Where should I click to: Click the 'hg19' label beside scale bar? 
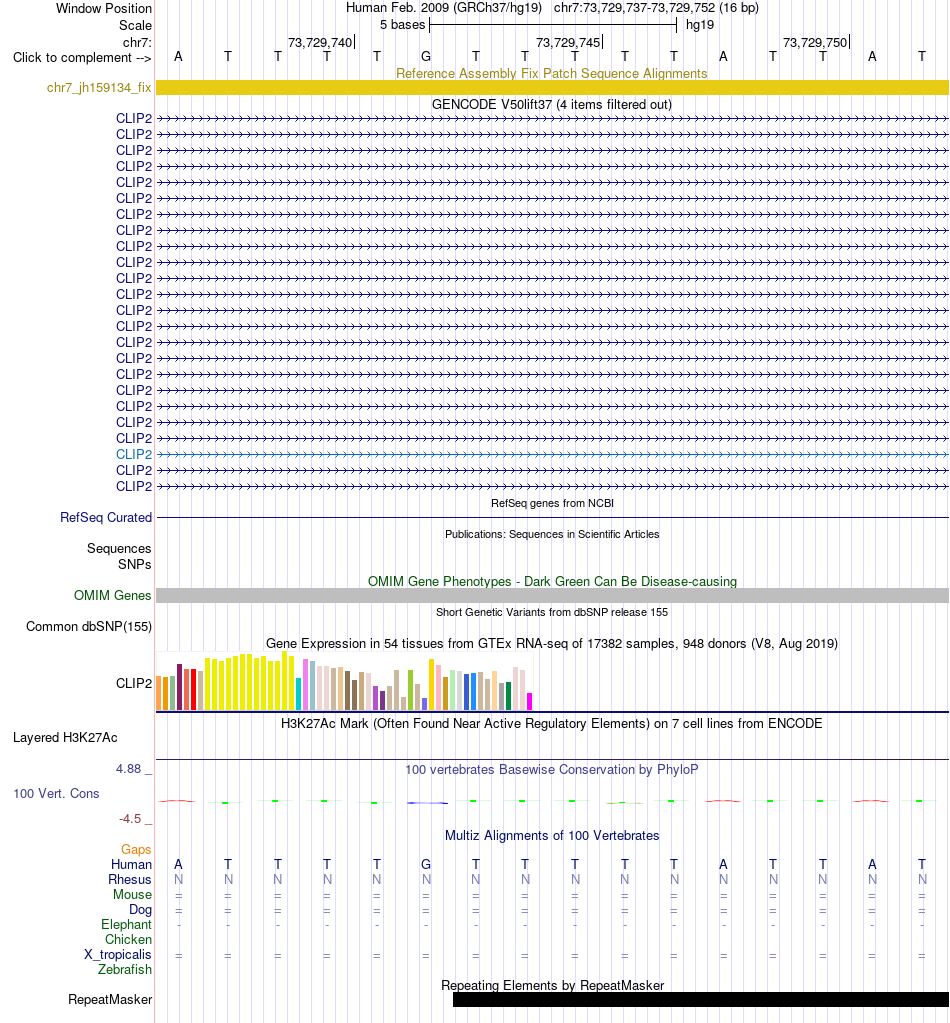pyautogui.click(x=700, y=25)
